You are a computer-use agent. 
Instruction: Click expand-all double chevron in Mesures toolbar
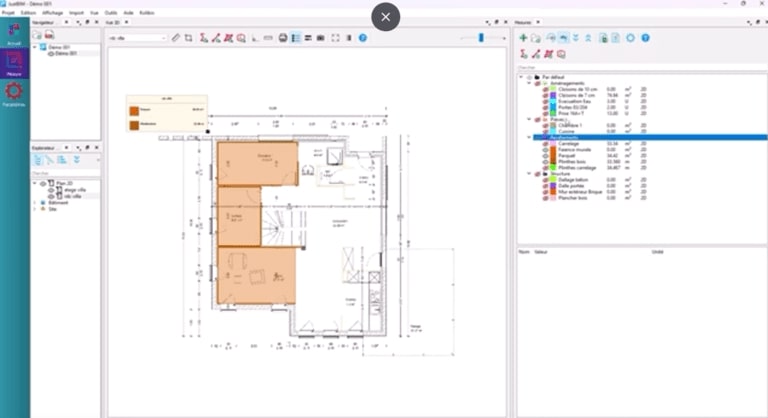coord(576,38)
